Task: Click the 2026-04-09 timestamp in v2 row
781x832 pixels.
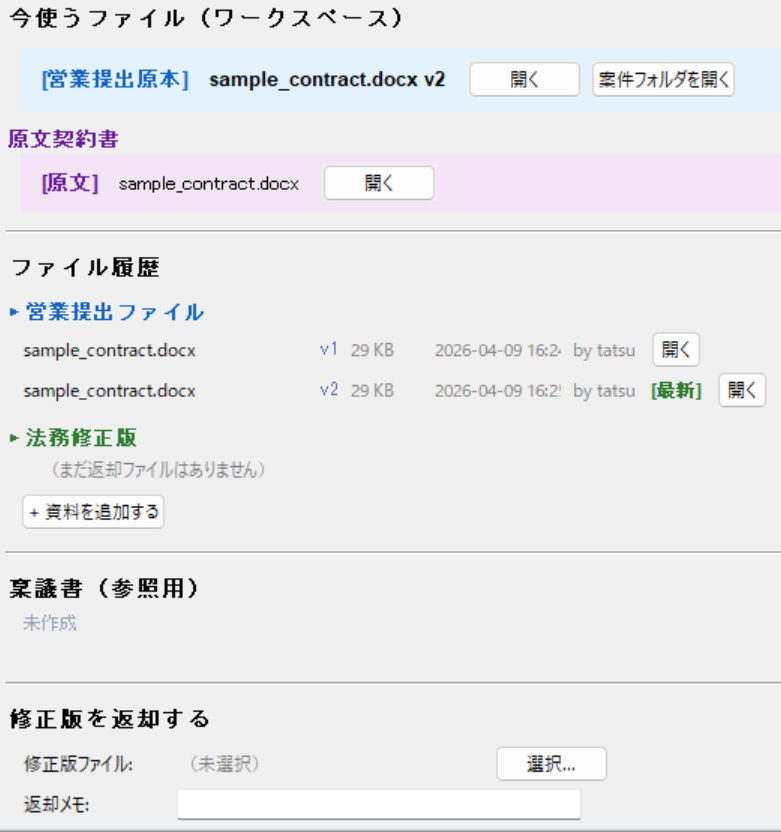Action: (x=498, y=391)
